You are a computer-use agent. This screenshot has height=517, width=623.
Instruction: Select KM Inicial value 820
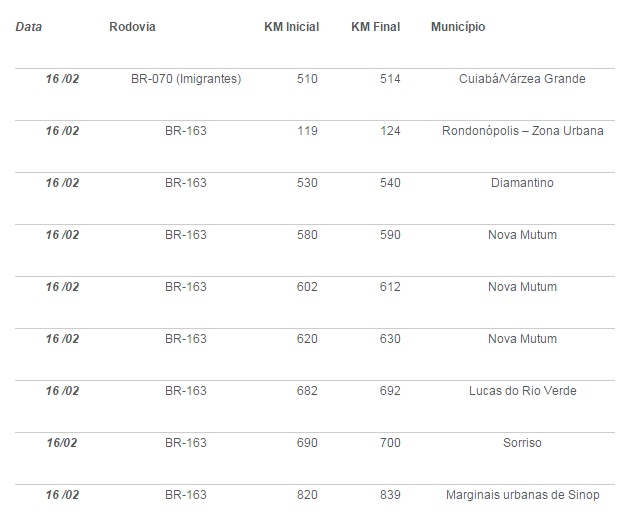307,495
